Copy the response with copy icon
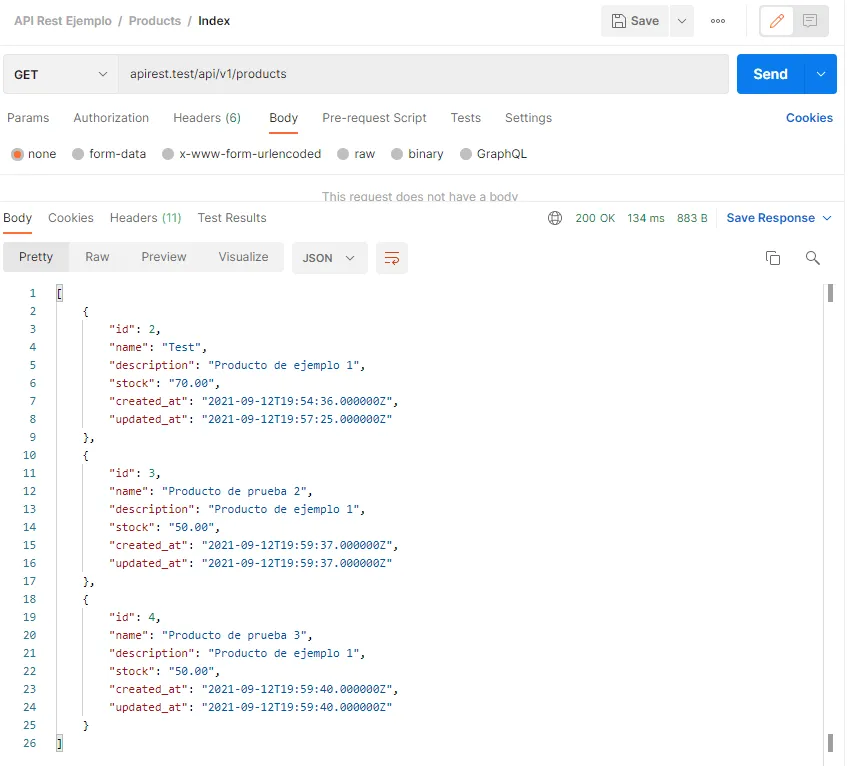 (773, 258)
